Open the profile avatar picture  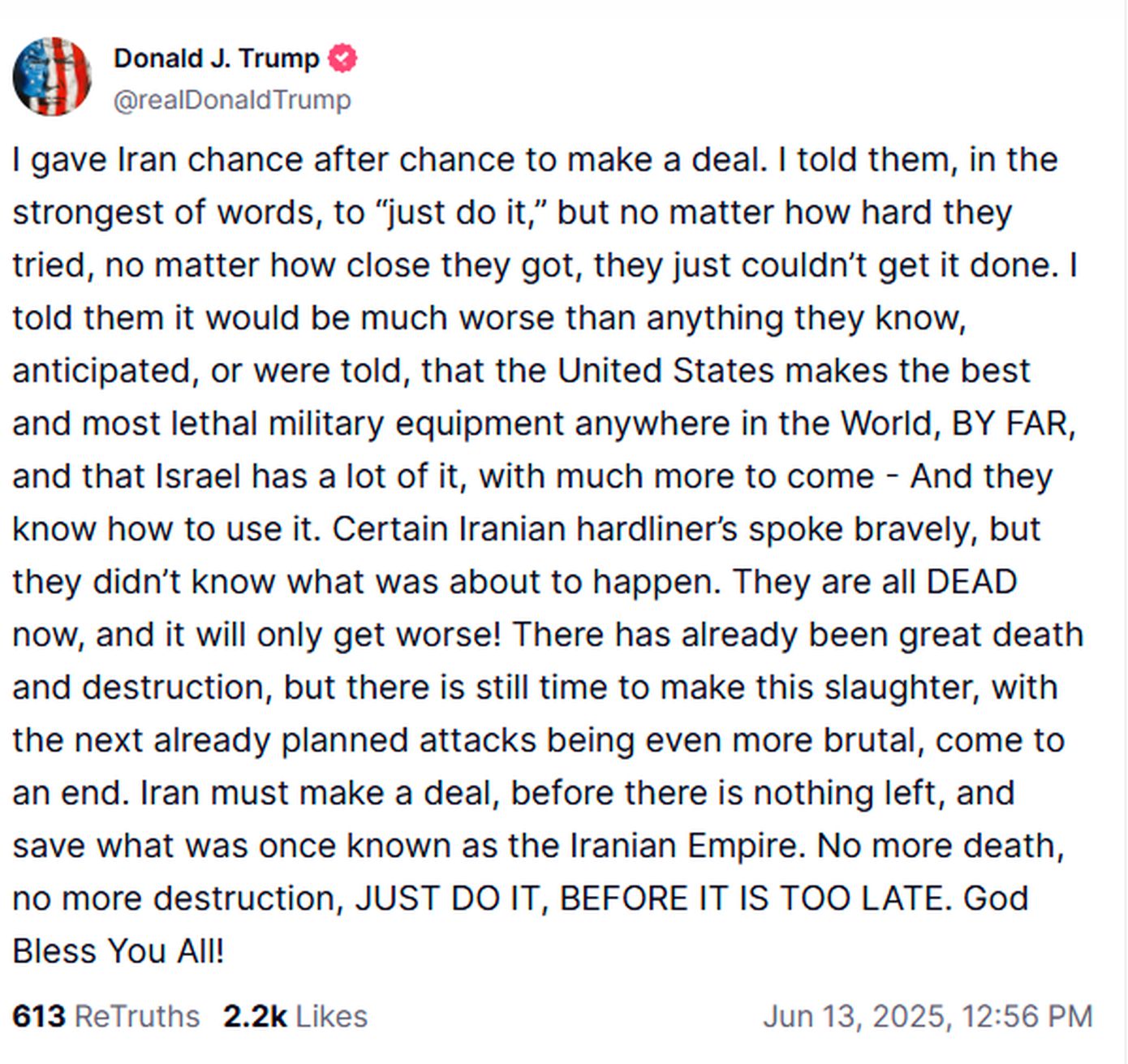(52, 77)
